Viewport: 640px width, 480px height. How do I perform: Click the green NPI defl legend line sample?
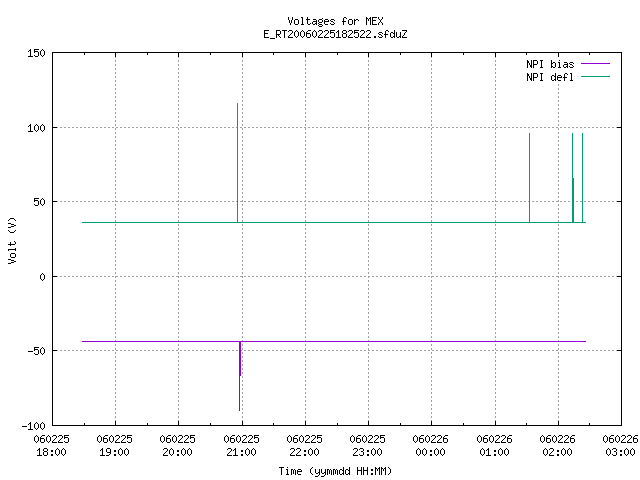tap(595, 77)
